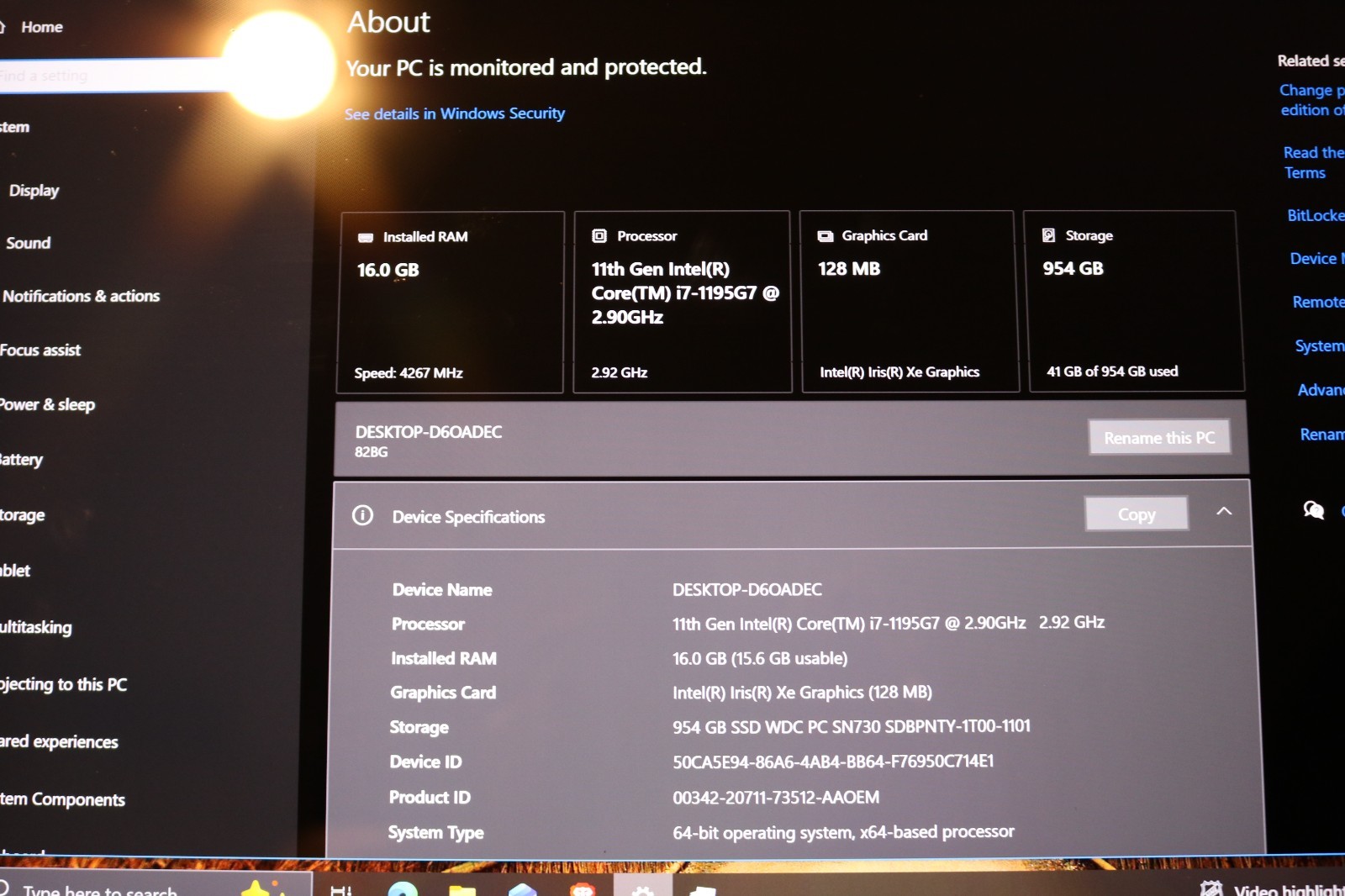The width and height of the screenshot is (1345, 896).
Task: Click the Installed RAM card icon
Action: click(366, 237)
